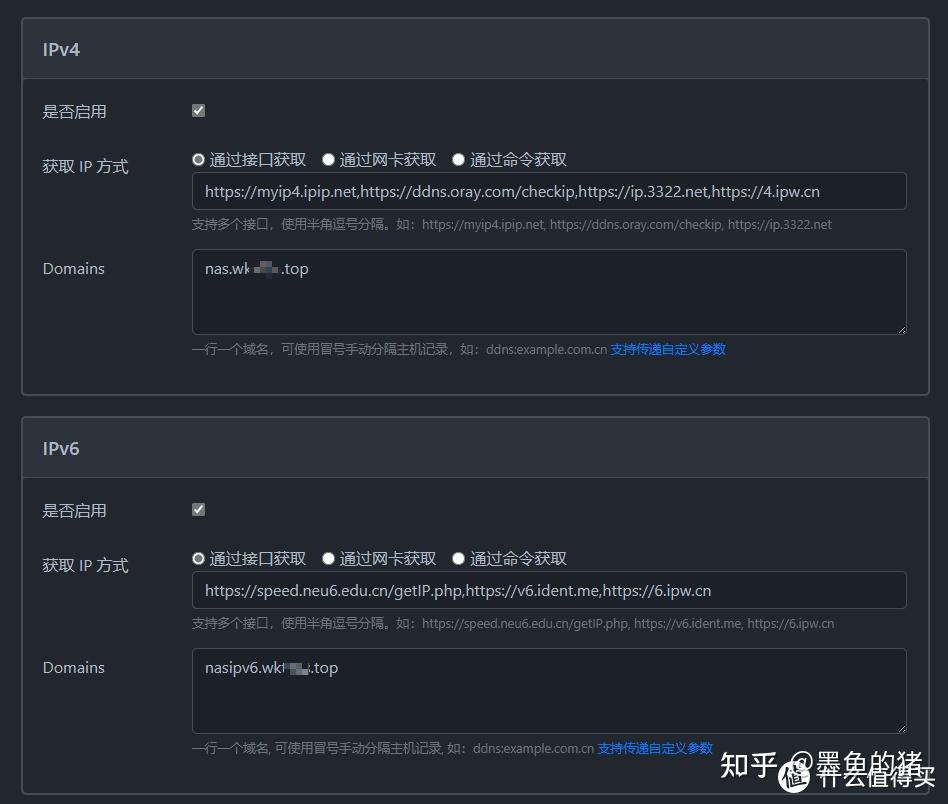
Task: Enable the IPv4 是否启用 checkbox
Action: (x=198, y=110)
